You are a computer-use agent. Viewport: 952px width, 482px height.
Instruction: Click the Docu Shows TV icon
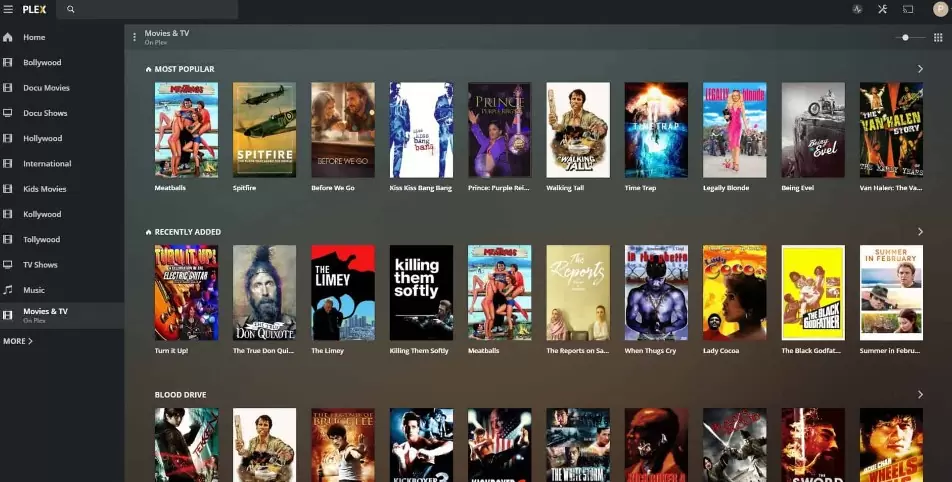click(8, 113)
